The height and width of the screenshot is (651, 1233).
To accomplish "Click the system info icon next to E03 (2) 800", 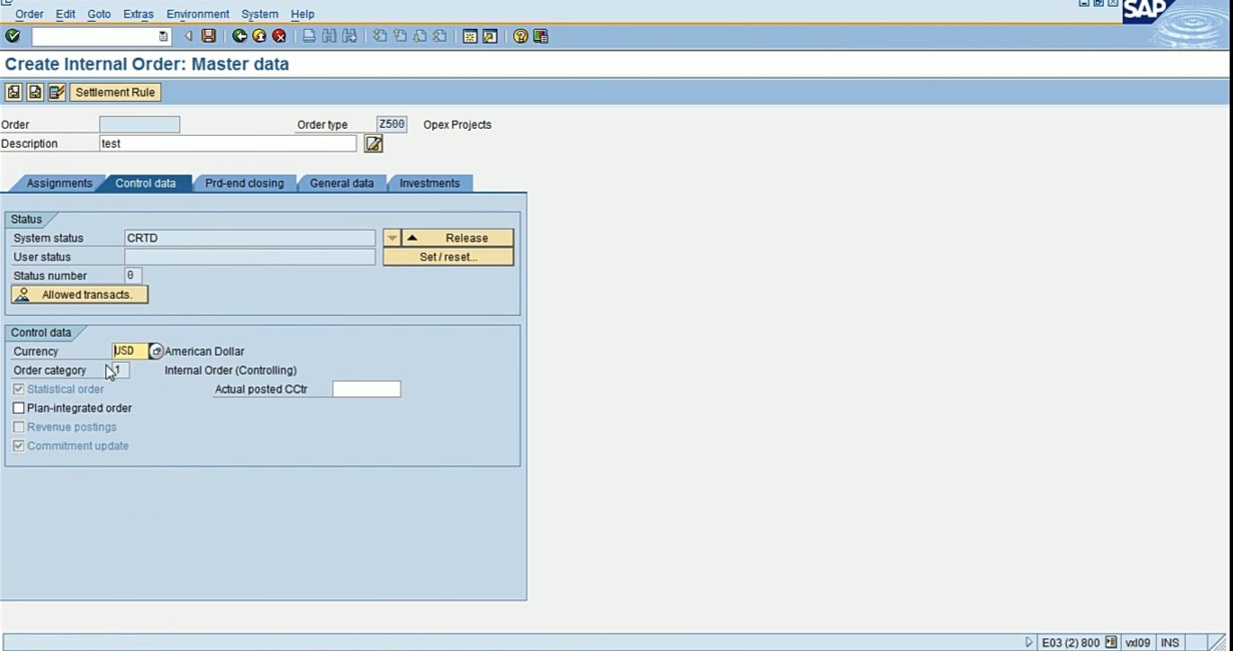I will click(x=1110, y=642).
